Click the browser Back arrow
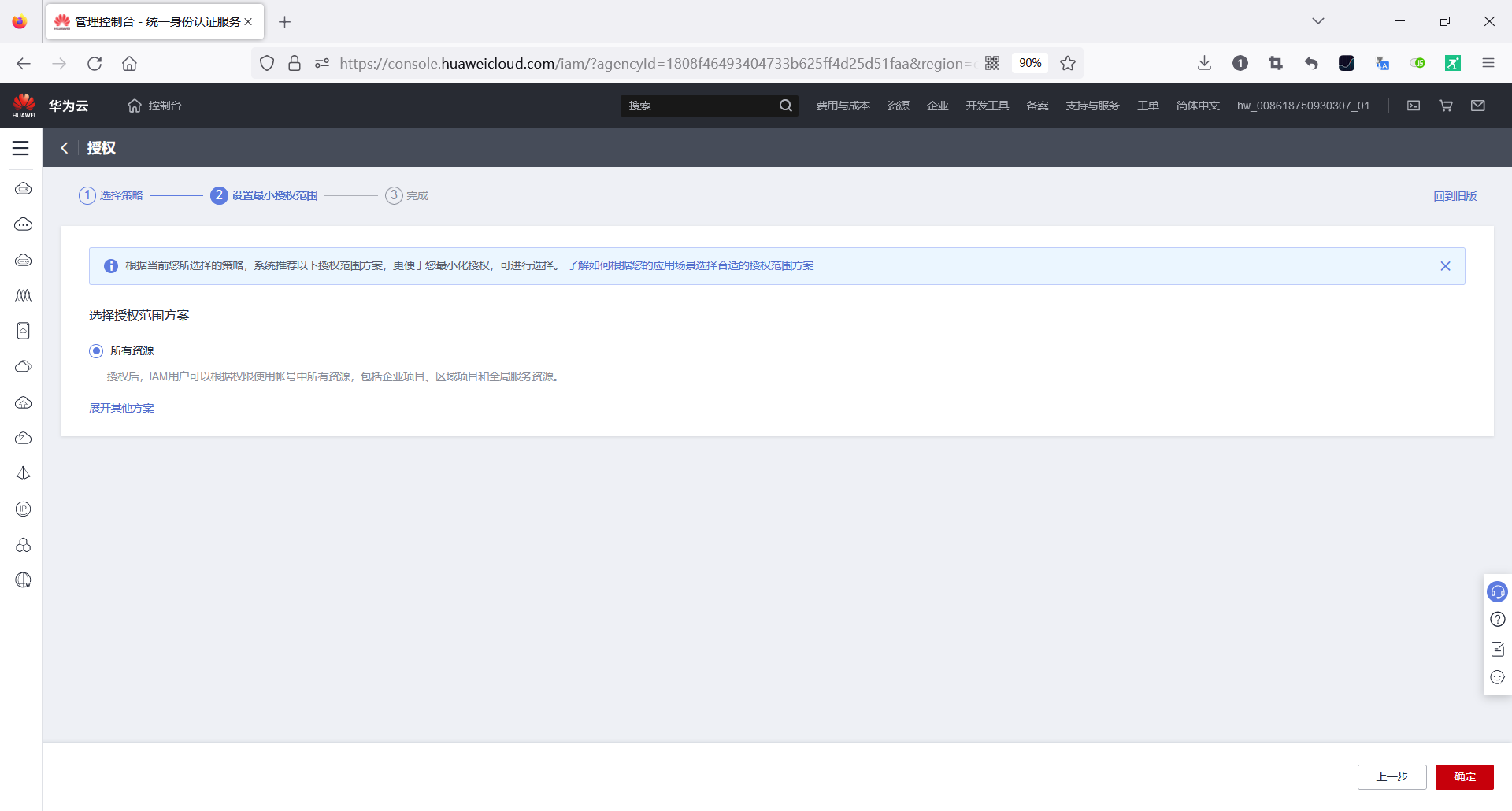The height and width of the screenshot is (811, 1512). (x=24, y=64)
